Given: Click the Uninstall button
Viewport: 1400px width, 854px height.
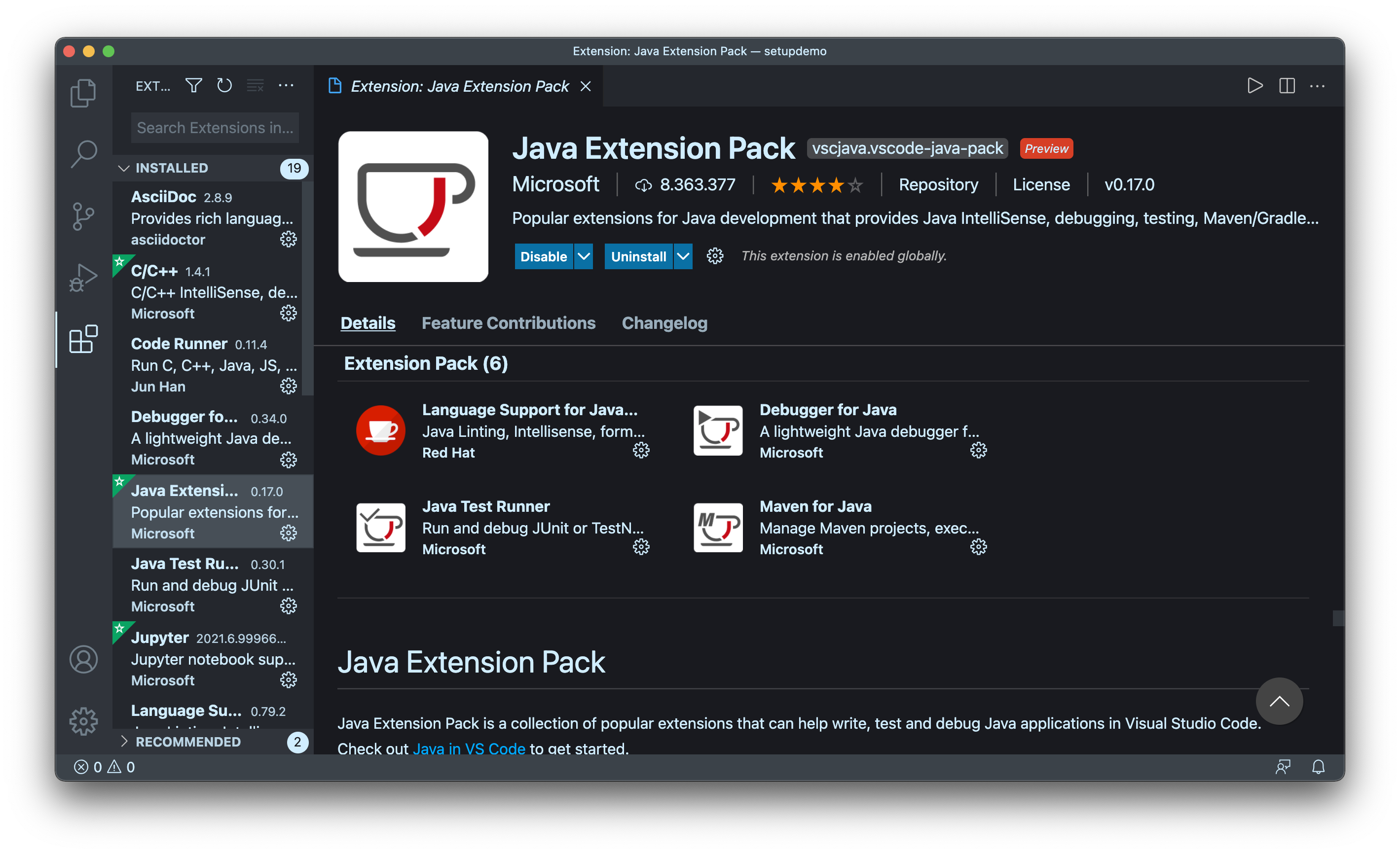Looking at the screenshot, I should [x=639, y=256].
